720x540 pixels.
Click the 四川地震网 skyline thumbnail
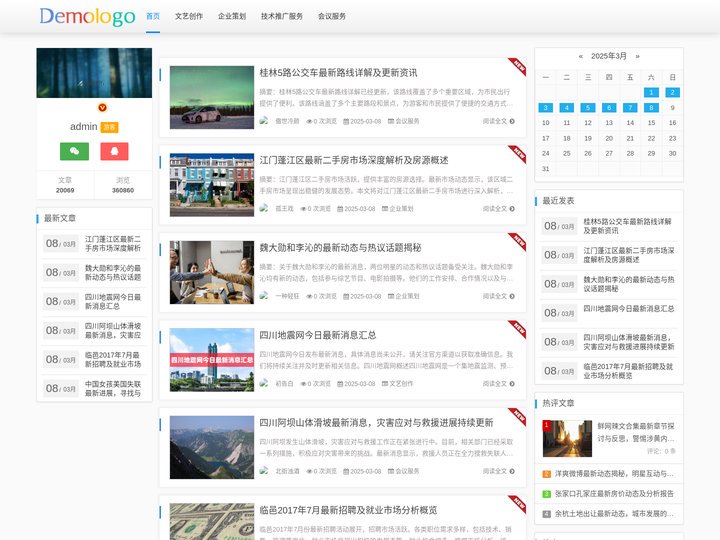(212, 360)
